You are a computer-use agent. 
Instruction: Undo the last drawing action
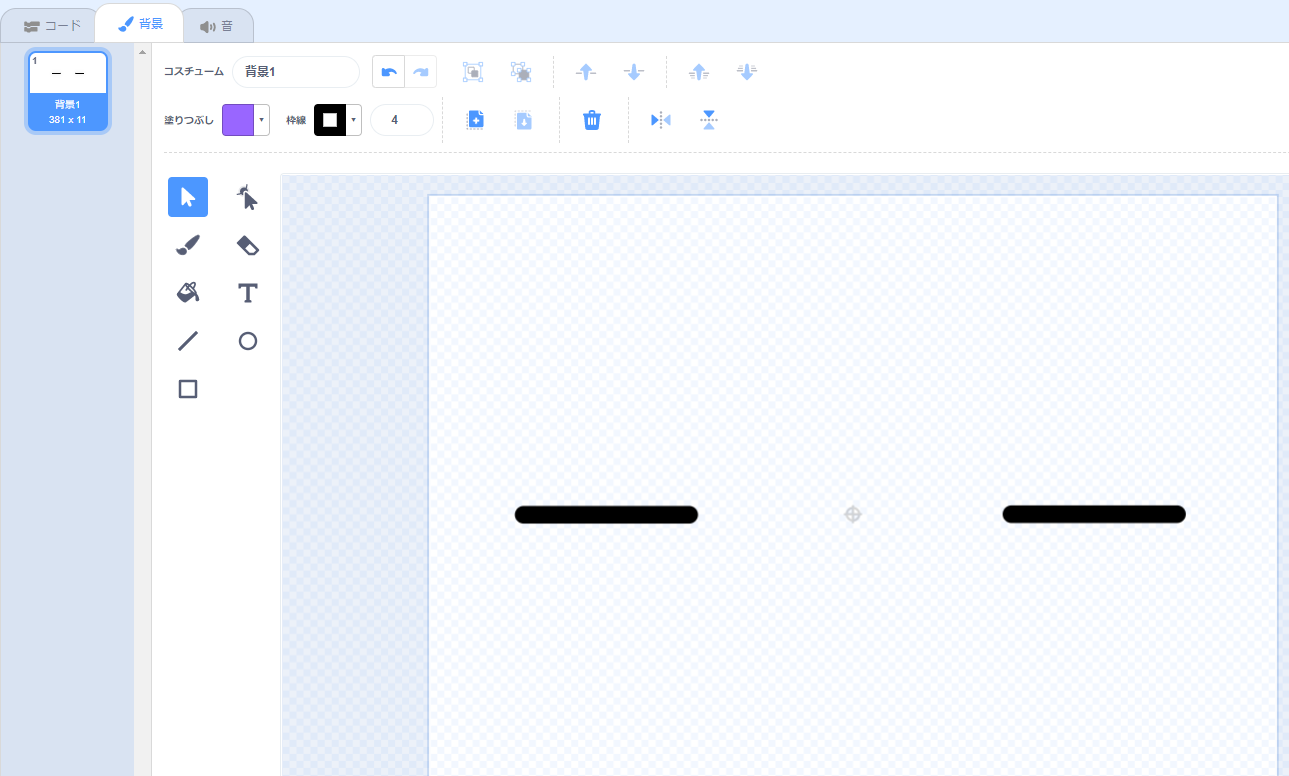[389, 72]
